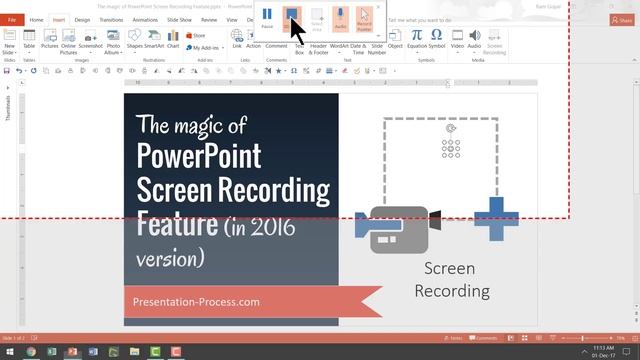Select the screen recording illustration on slide
This screenshot has height=360, width=640.
pyautogui.click(x=438, y=186)
